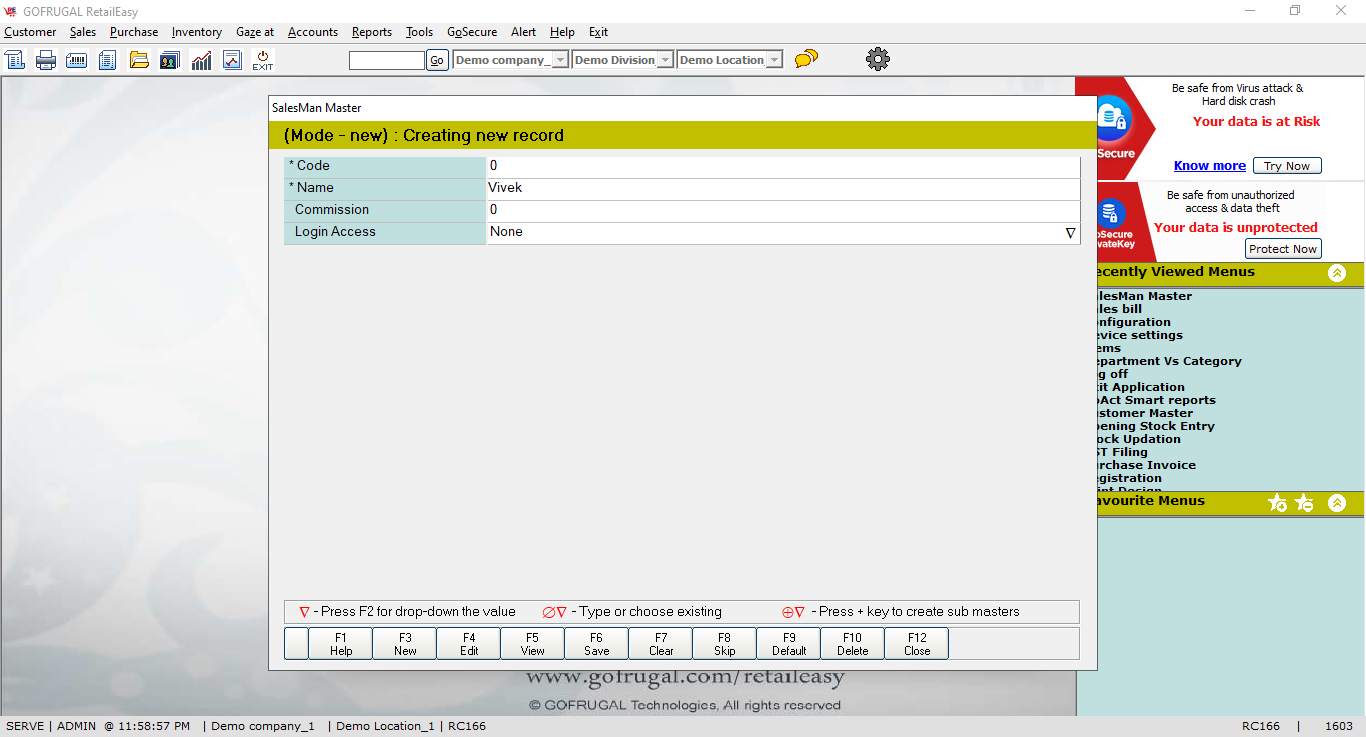The width and height of the screenshot is (1366, 737).
Task: Open the Demo Division dropdown
Action: 664,60
